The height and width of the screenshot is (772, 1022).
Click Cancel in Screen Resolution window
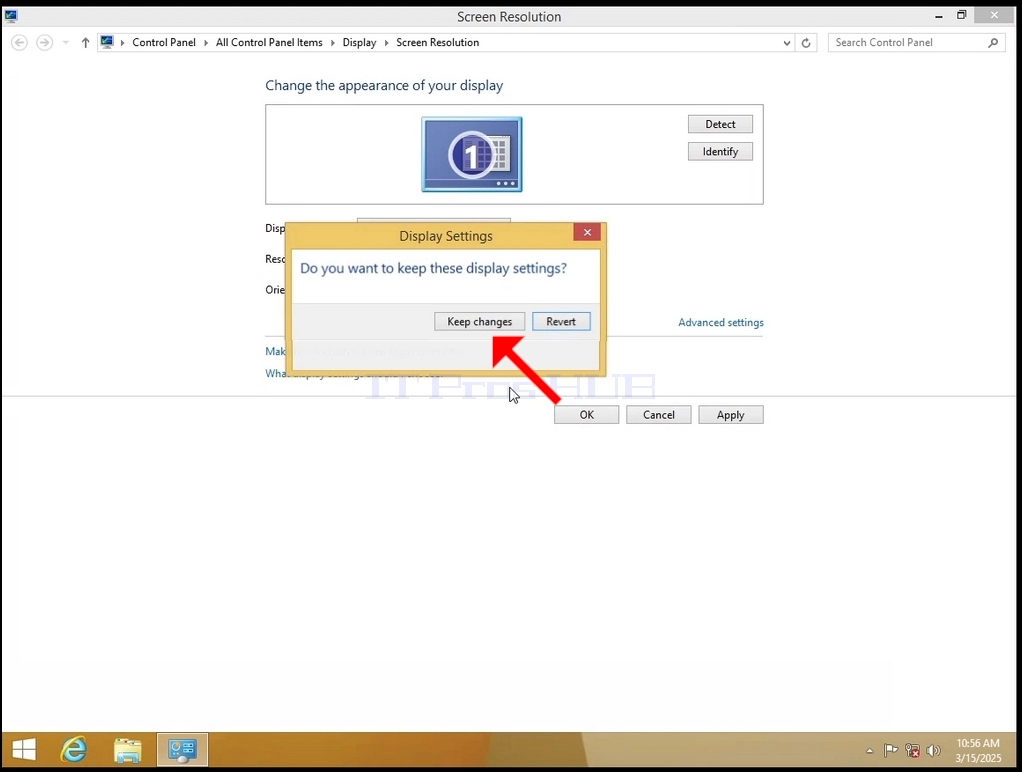click(659, 415)
